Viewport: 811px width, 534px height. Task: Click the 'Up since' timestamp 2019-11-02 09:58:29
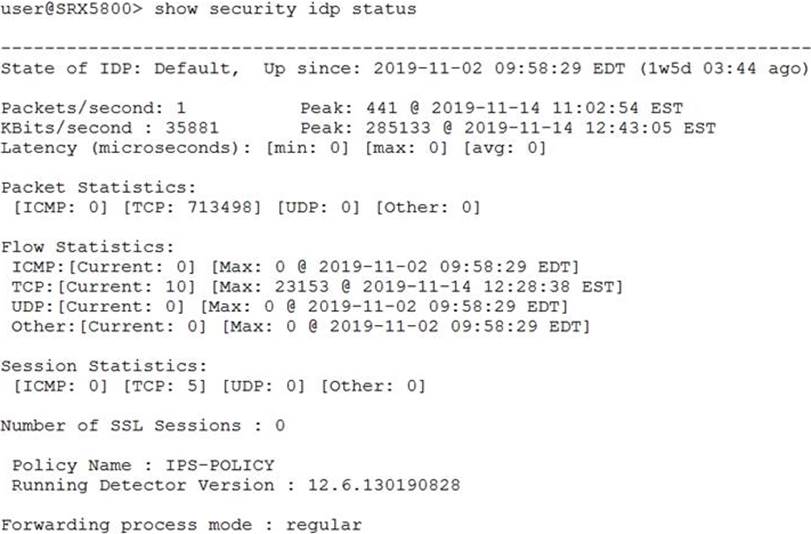pos(477,68)
